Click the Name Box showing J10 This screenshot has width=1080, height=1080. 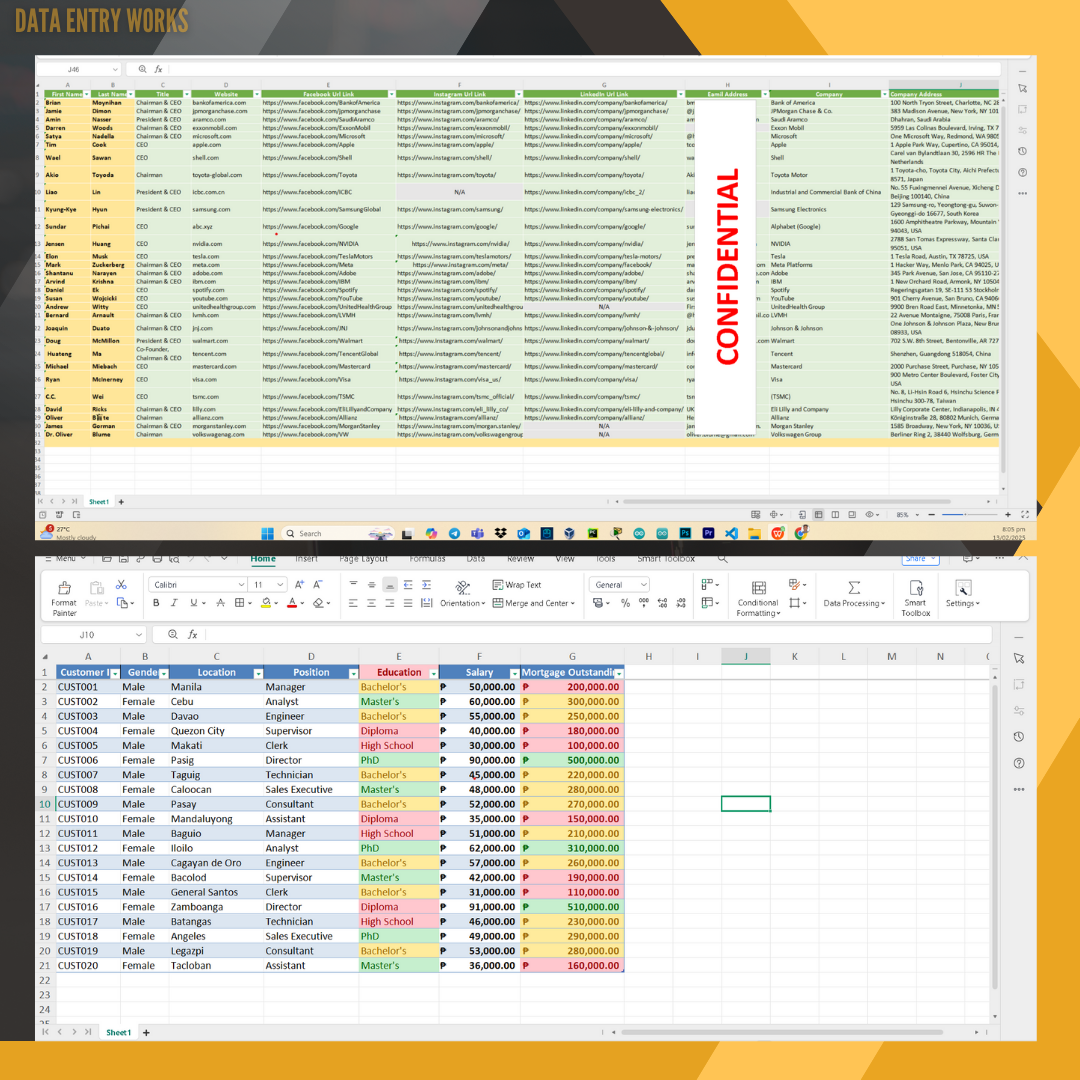pos(93,634)
